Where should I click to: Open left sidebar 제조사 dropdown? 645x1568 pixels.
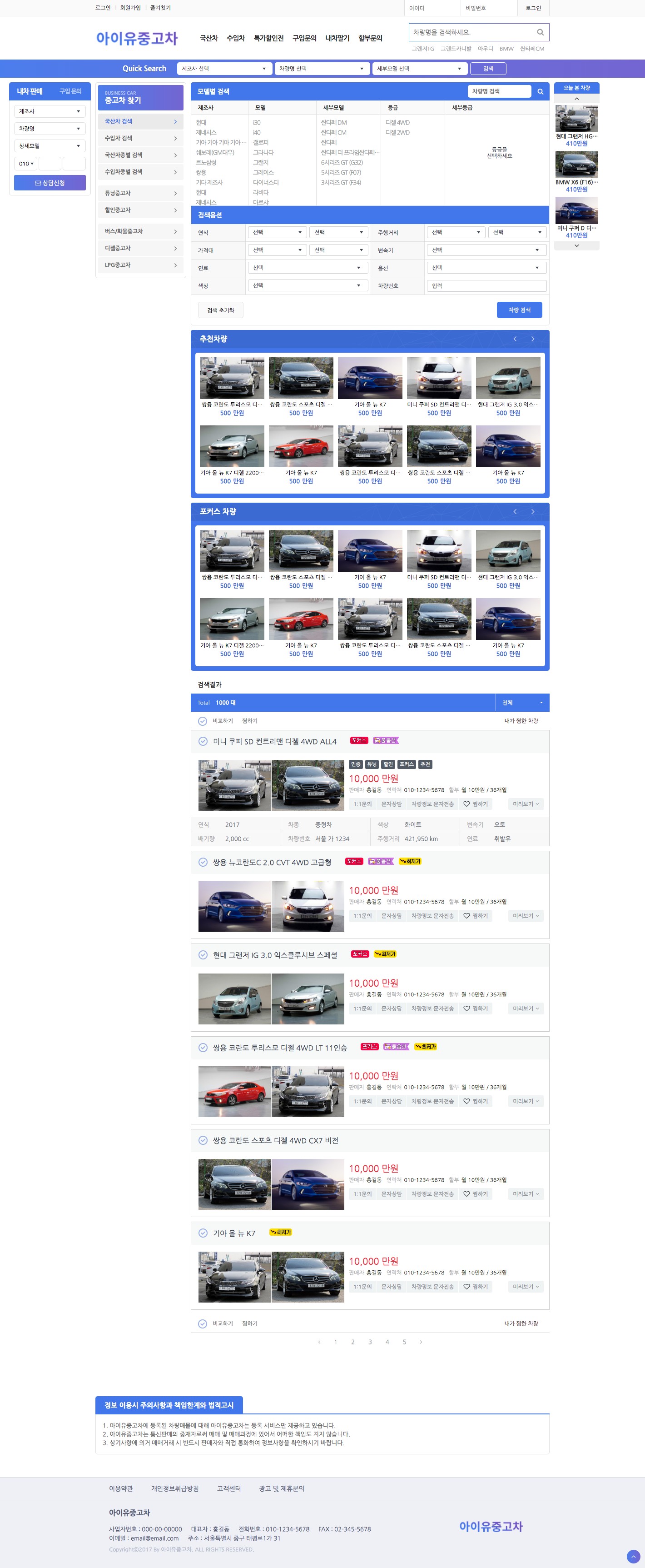click(x=50, y=111)
